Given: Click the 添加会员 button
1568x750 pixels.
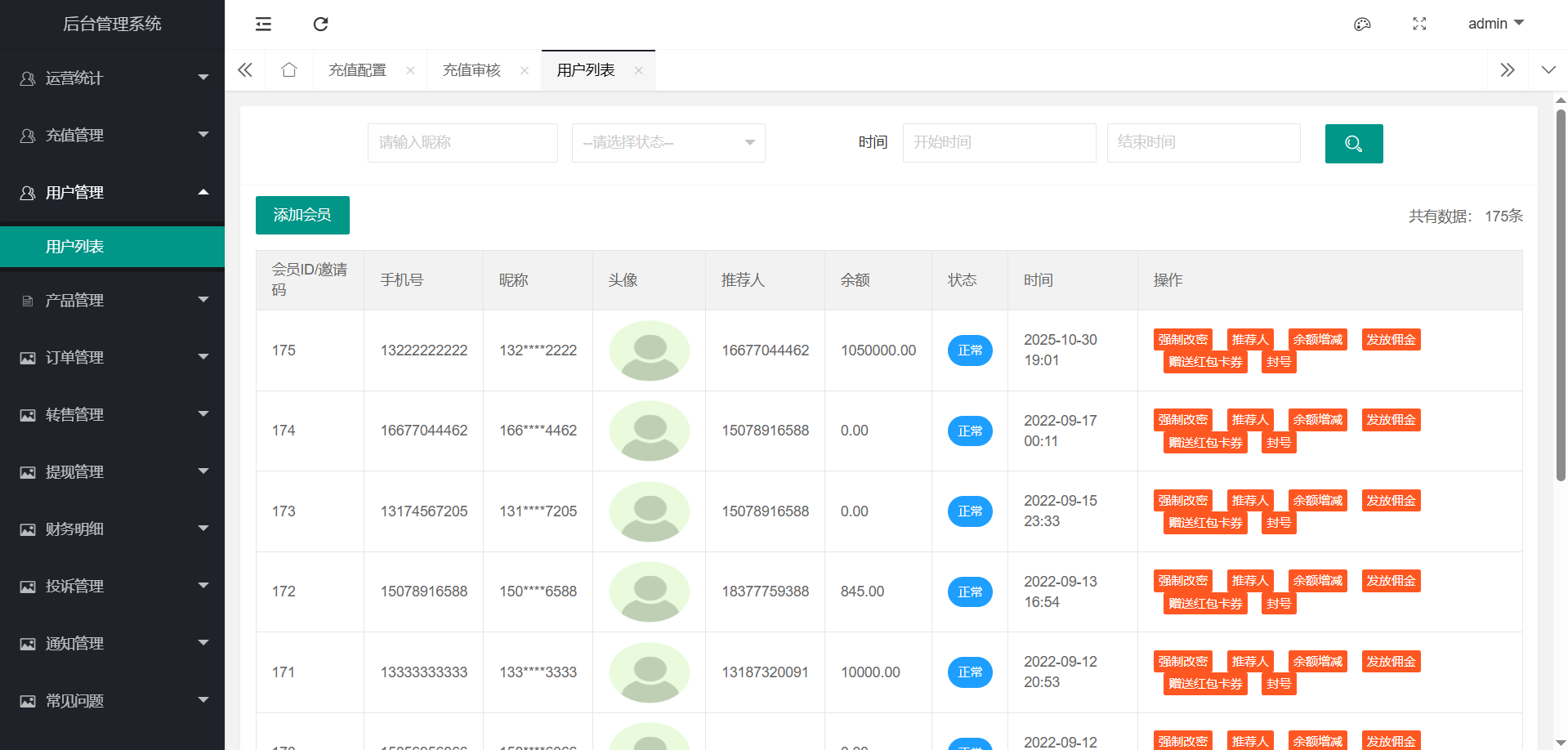Looking at the screenshot, I should pos(302,215).
